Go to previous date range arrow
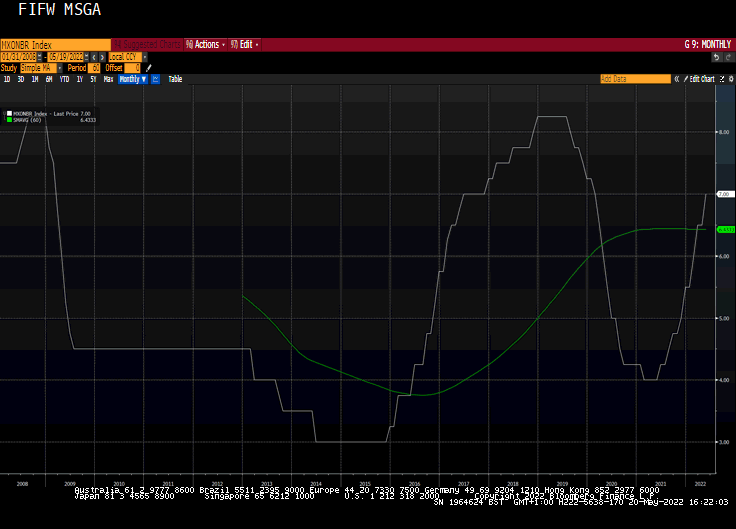The image size is (736, 529). 92,57
